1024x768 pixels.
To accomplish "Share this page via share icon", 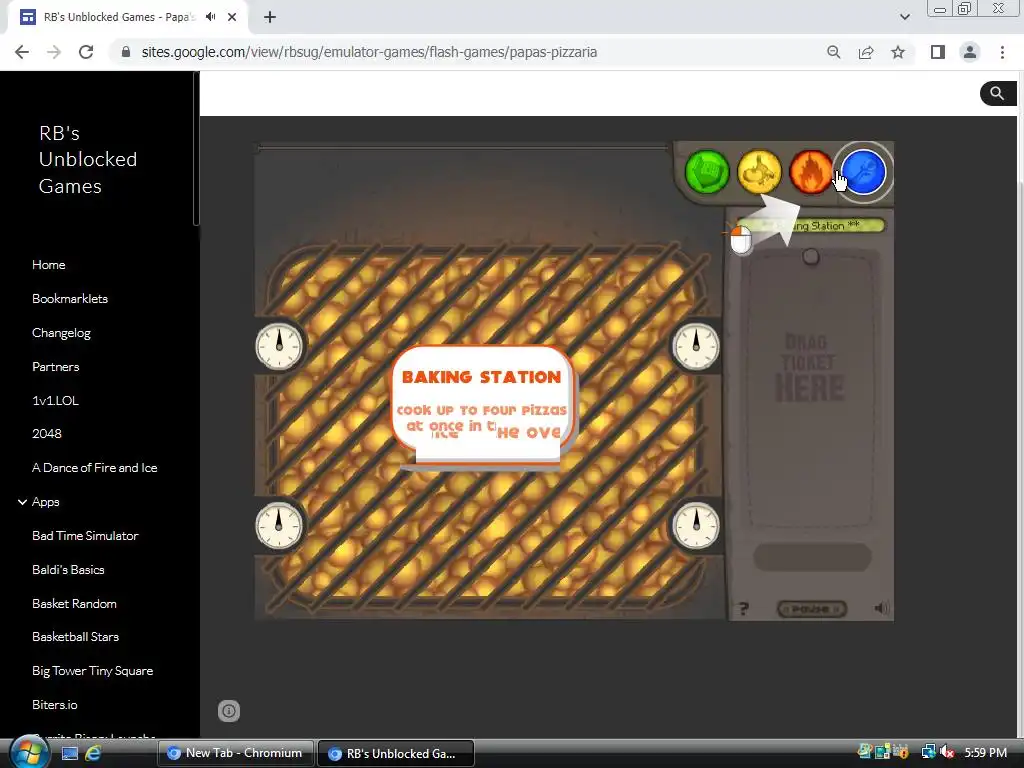I will click(x=866, y=52).
